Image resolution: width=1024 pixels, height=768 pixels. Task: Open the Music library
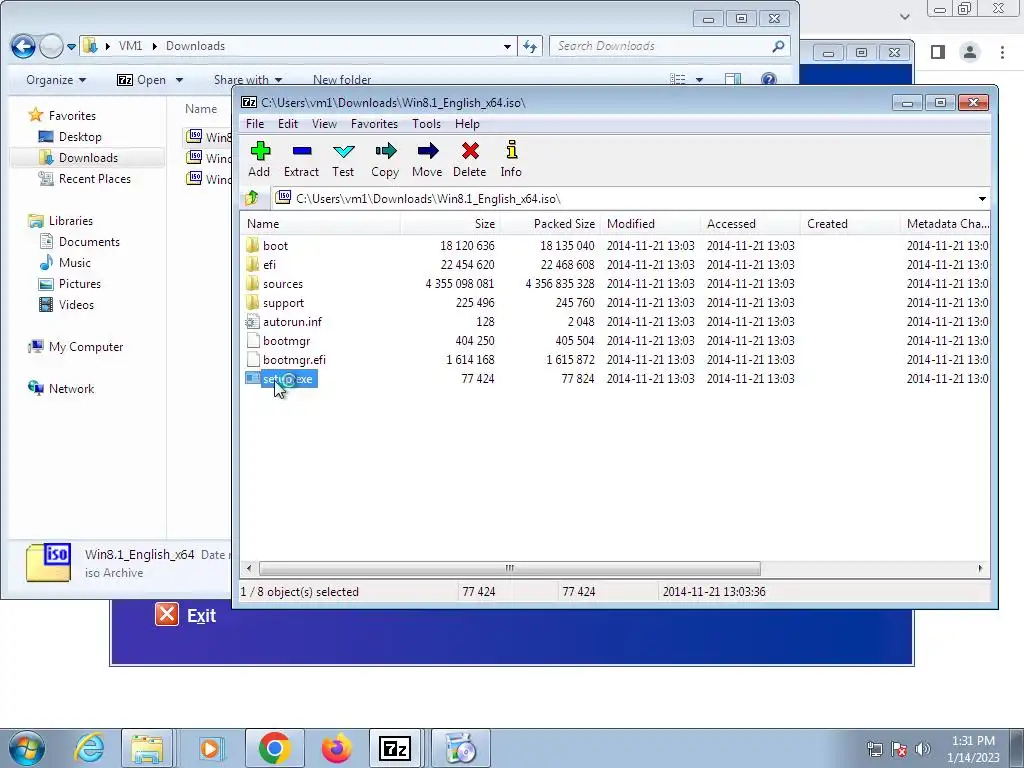(x=74, y=263)
